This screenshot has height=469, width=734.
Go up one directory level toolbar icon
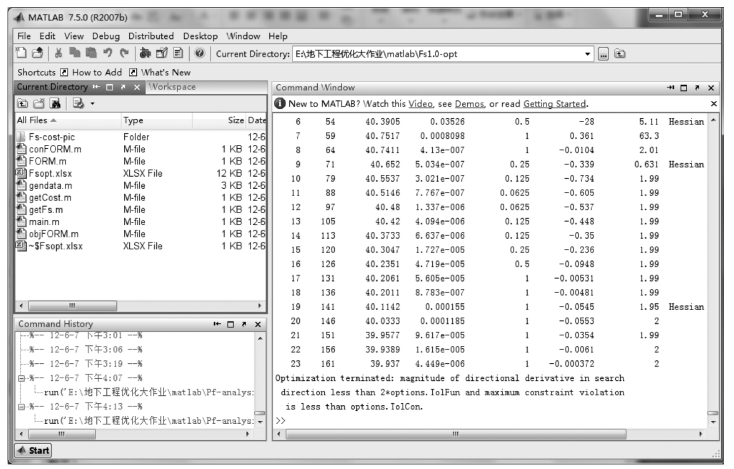click(x=620, y=54)
